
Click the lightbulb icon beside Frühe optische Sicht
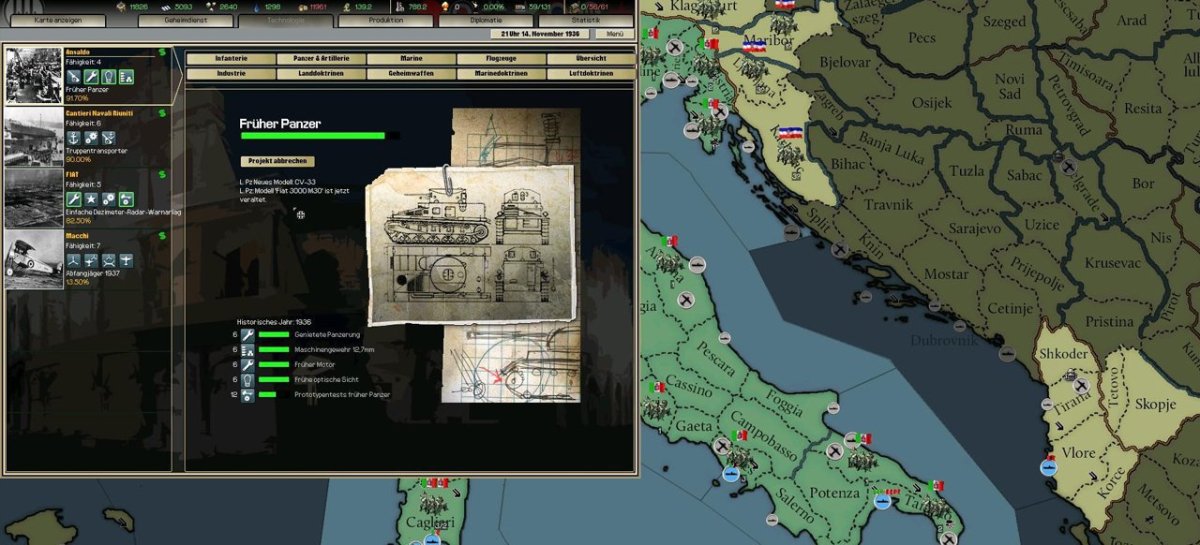(x=247, y=379)
